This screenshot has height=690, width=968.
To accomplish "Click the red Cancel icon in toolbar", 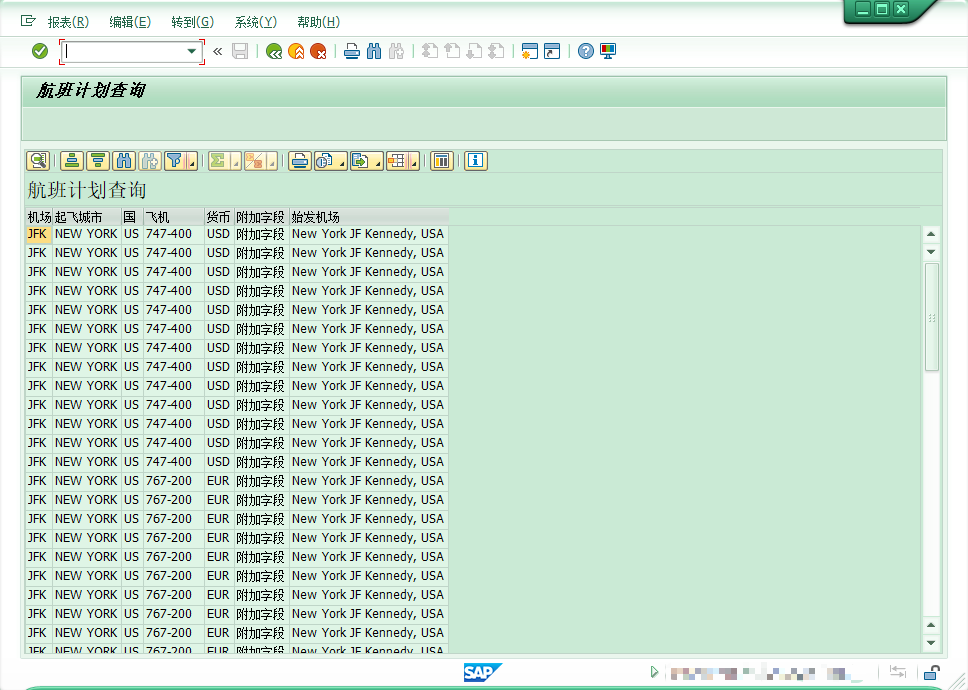I will pyautogui.click(x=318, y=51).
